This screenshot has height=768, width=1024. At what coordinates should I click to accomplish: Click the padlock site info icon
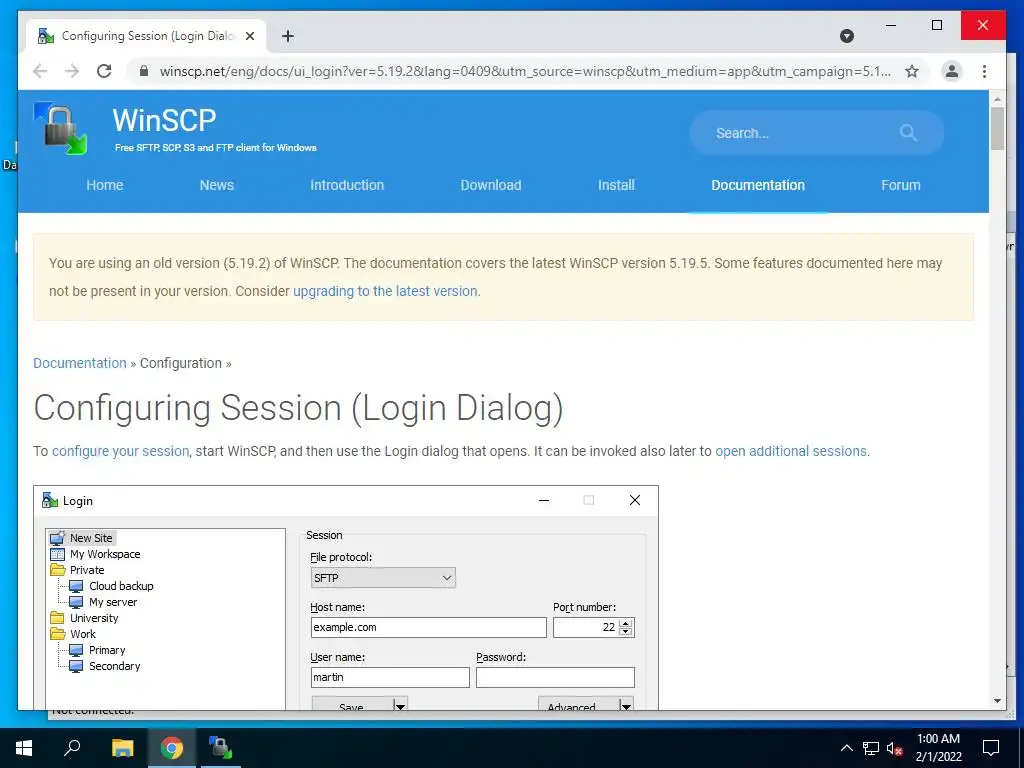[144, 71]
